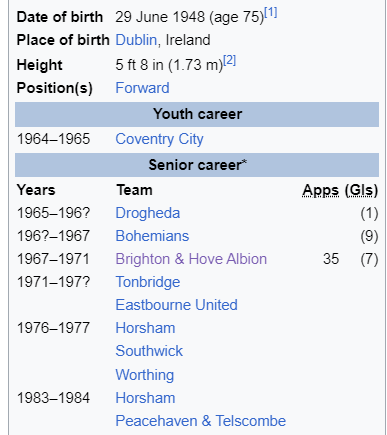Open the Dublin link

click(136, 40)
